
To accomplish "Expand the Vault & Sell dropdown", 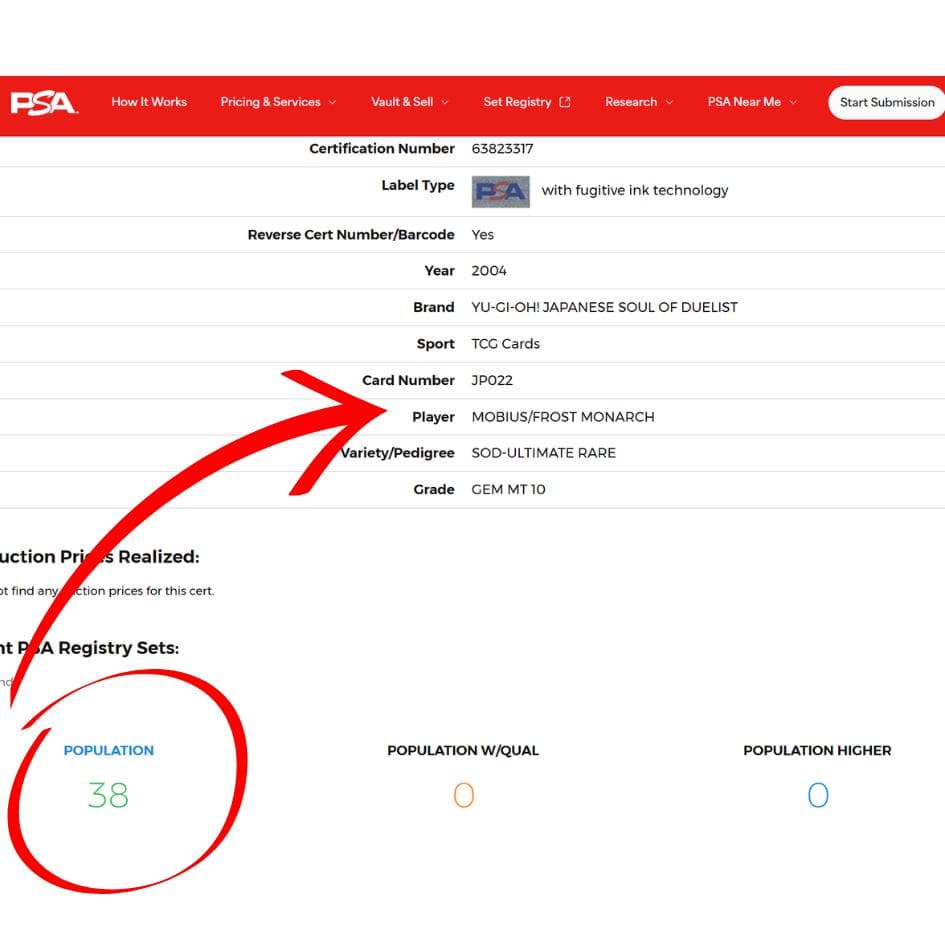I will click(409, 102).
